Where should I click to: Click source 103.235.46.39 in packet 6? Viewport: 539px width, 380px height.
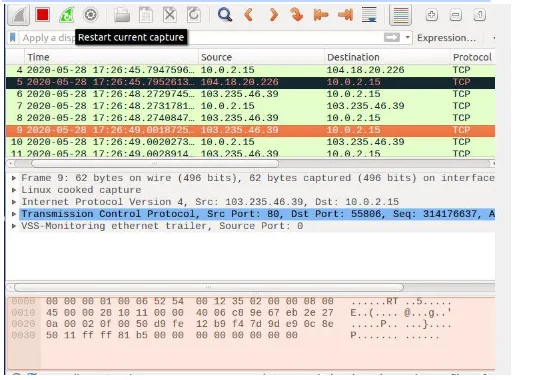click(240, 94)
